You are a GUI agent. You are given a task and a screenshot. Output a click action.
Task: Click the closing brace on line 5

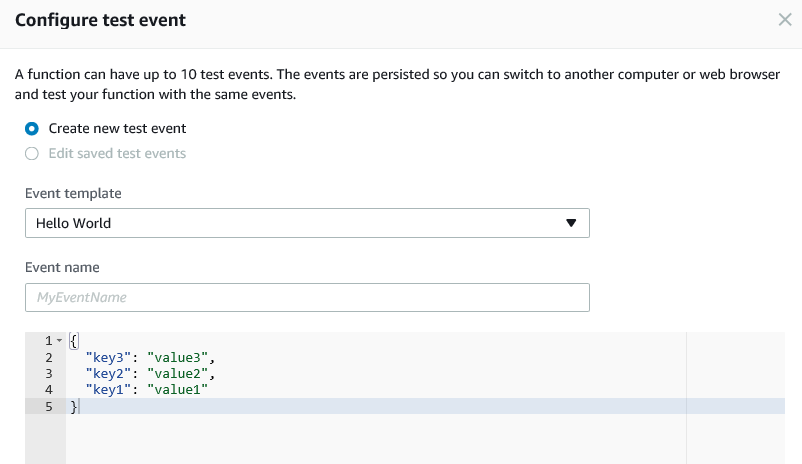pos(72,405)
